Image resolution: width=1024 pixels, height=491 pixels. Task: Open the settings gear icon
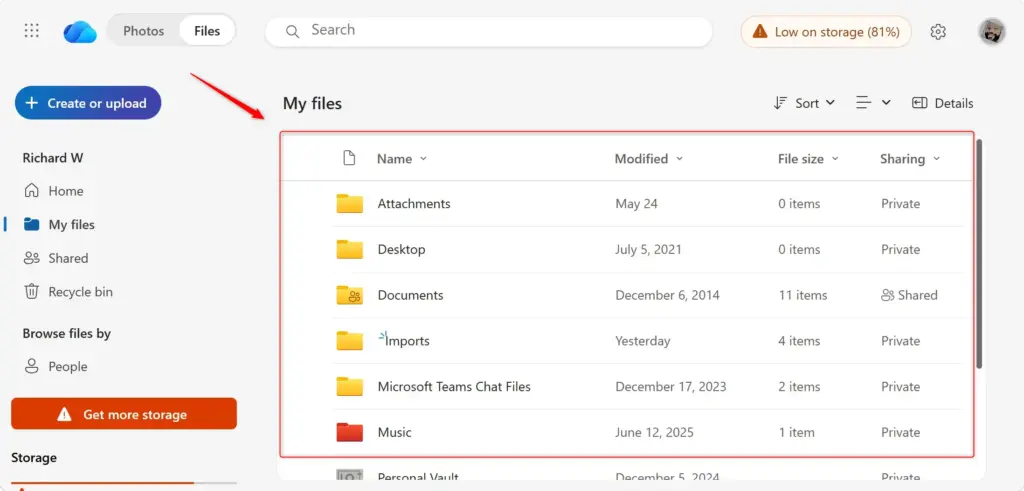(x=938, y=31)
